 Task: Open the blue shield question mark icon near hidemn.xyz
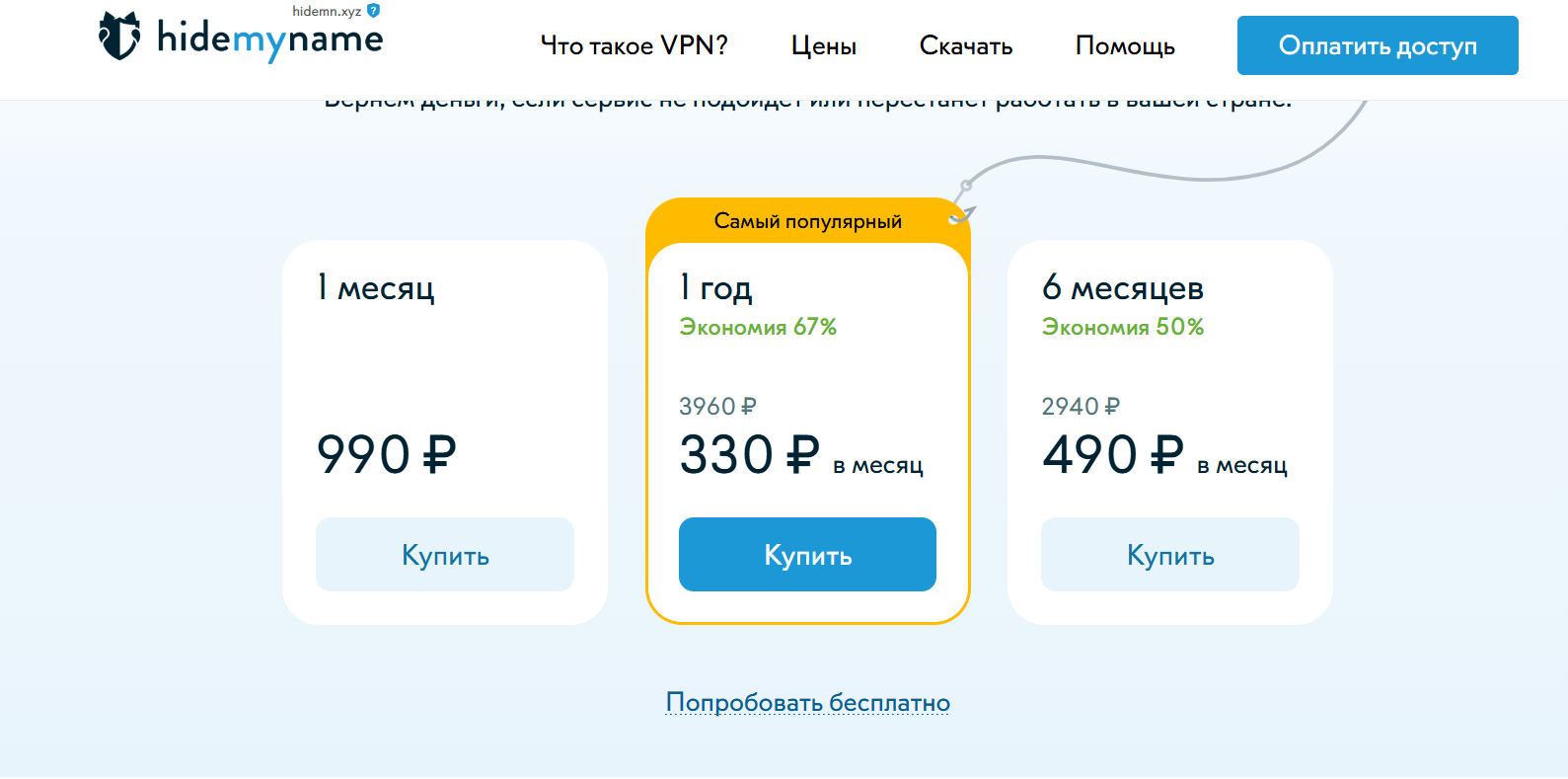point(373,12)
